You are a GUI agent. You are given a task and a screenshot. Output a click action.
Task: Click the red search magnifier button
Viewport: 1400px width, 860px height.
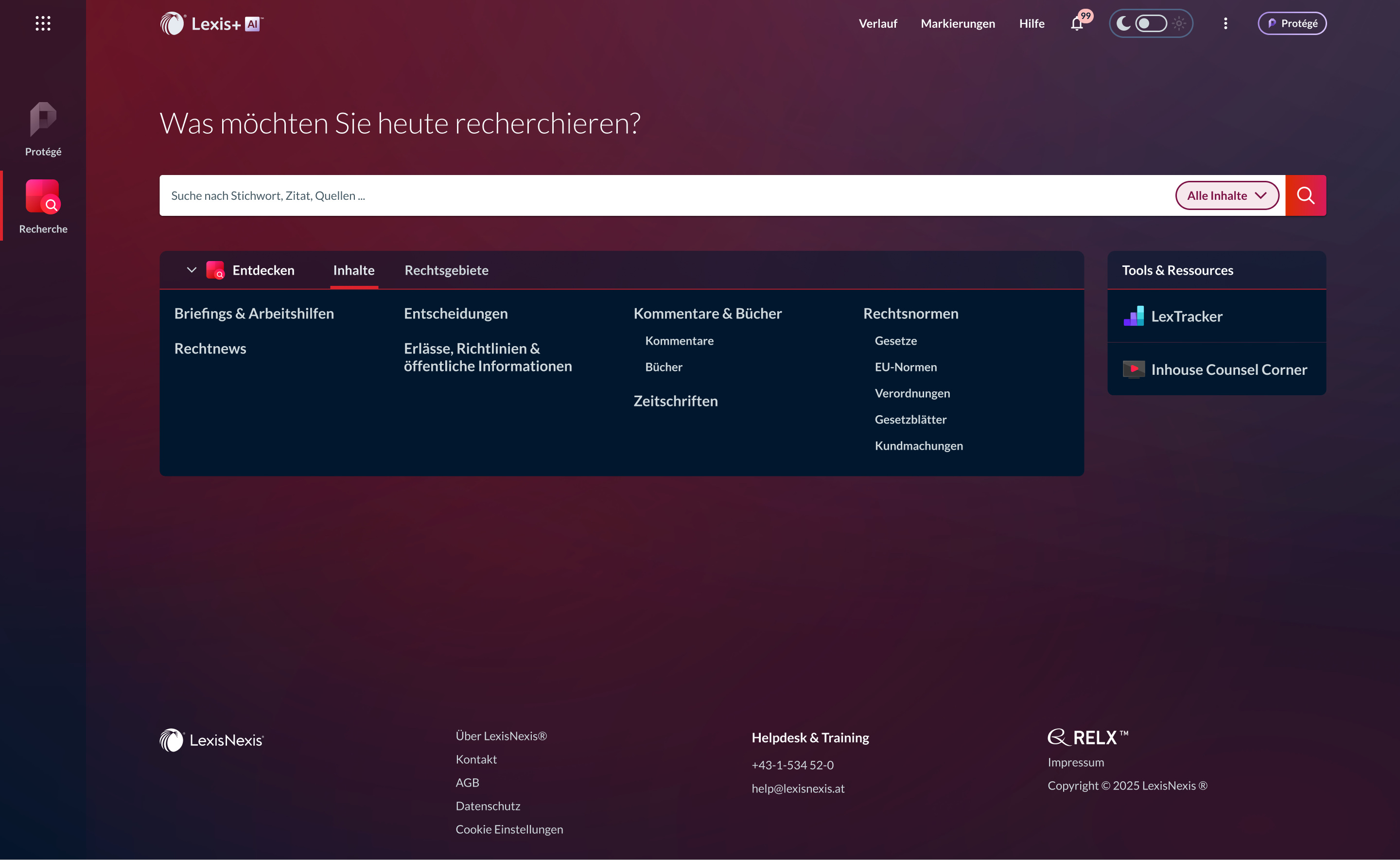1306,195
